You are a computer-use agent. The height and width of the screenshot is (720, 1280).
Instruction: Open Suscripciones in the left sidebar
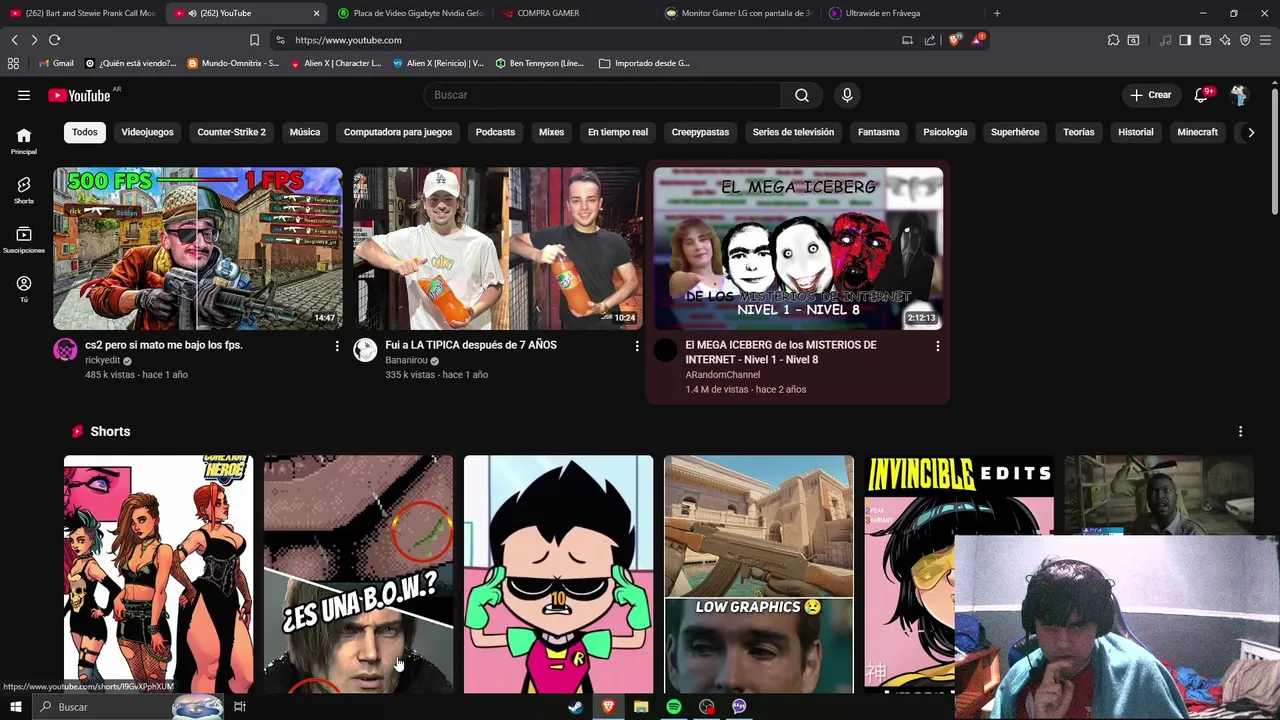coord(24,240)
